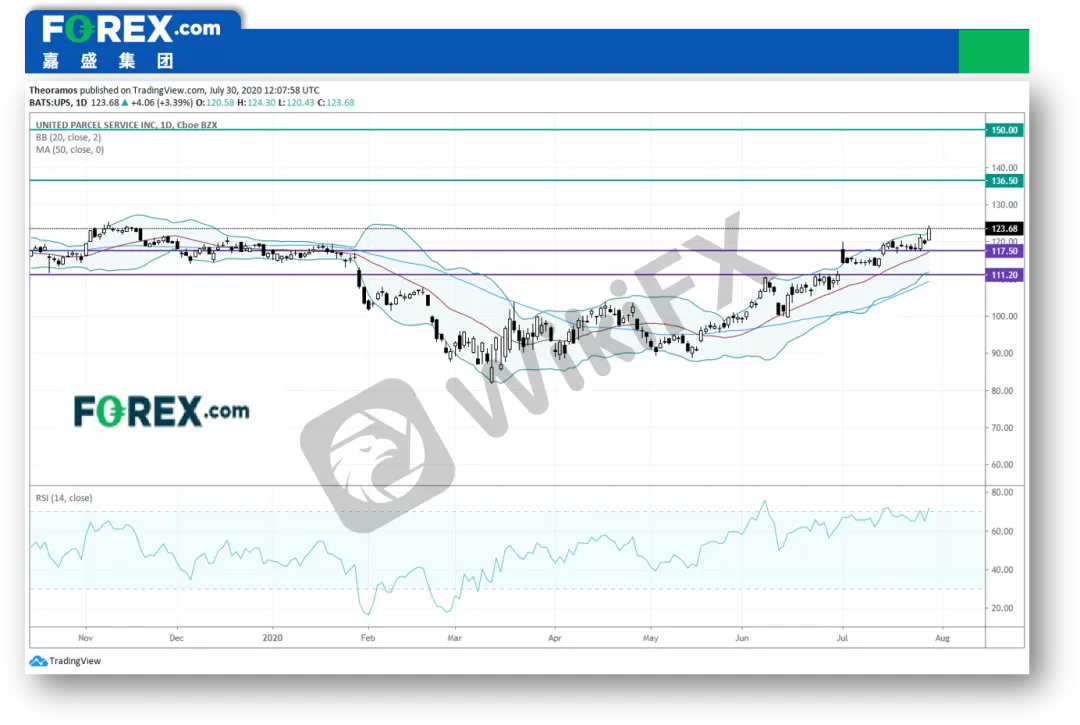Click the Jul label on time axis
Viewport: 1080px width, 725px height.
coord(842,638)
